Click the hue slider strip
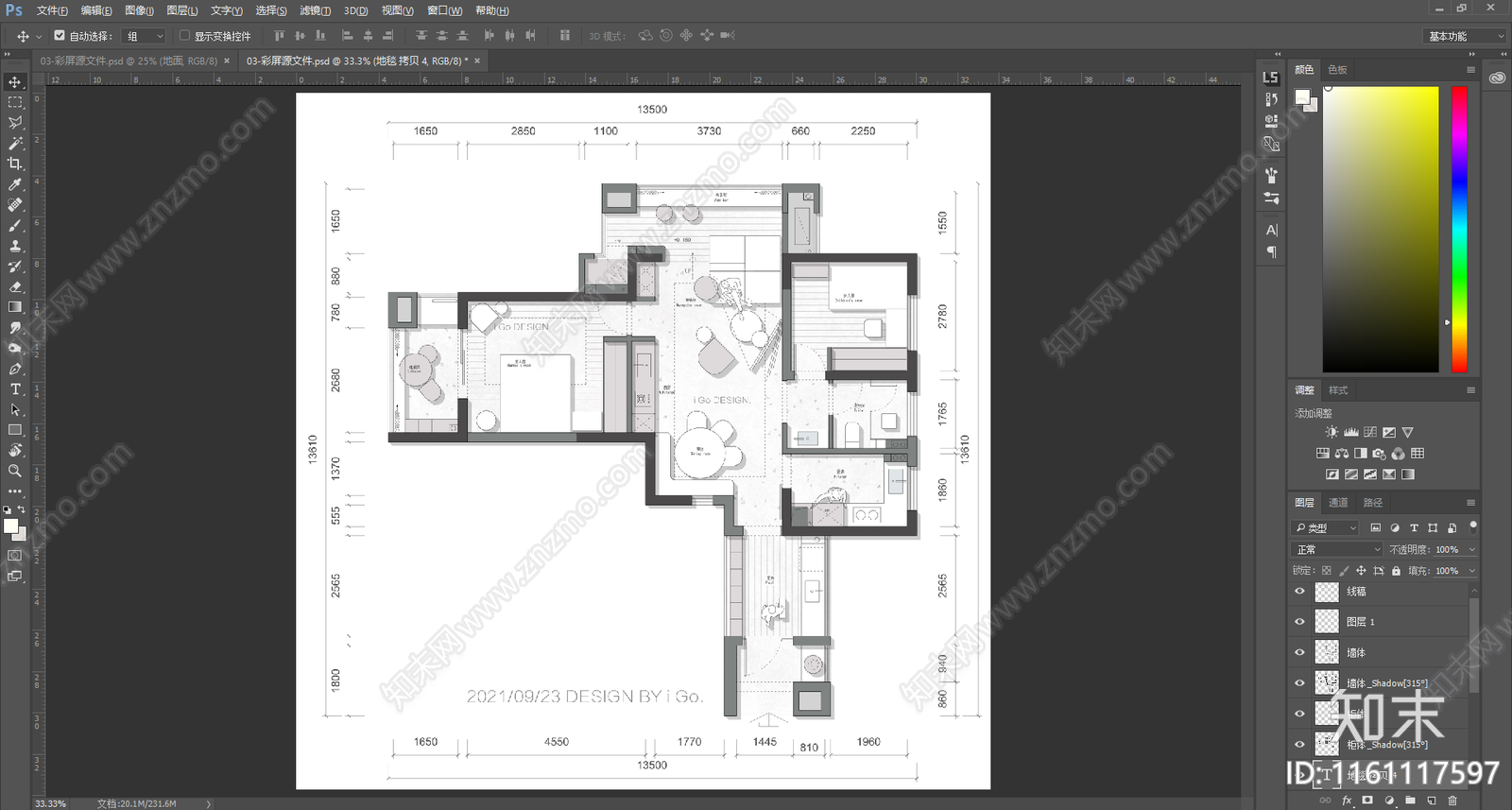The height and width of the screenshot is (810, 1512). (1460, 229)
